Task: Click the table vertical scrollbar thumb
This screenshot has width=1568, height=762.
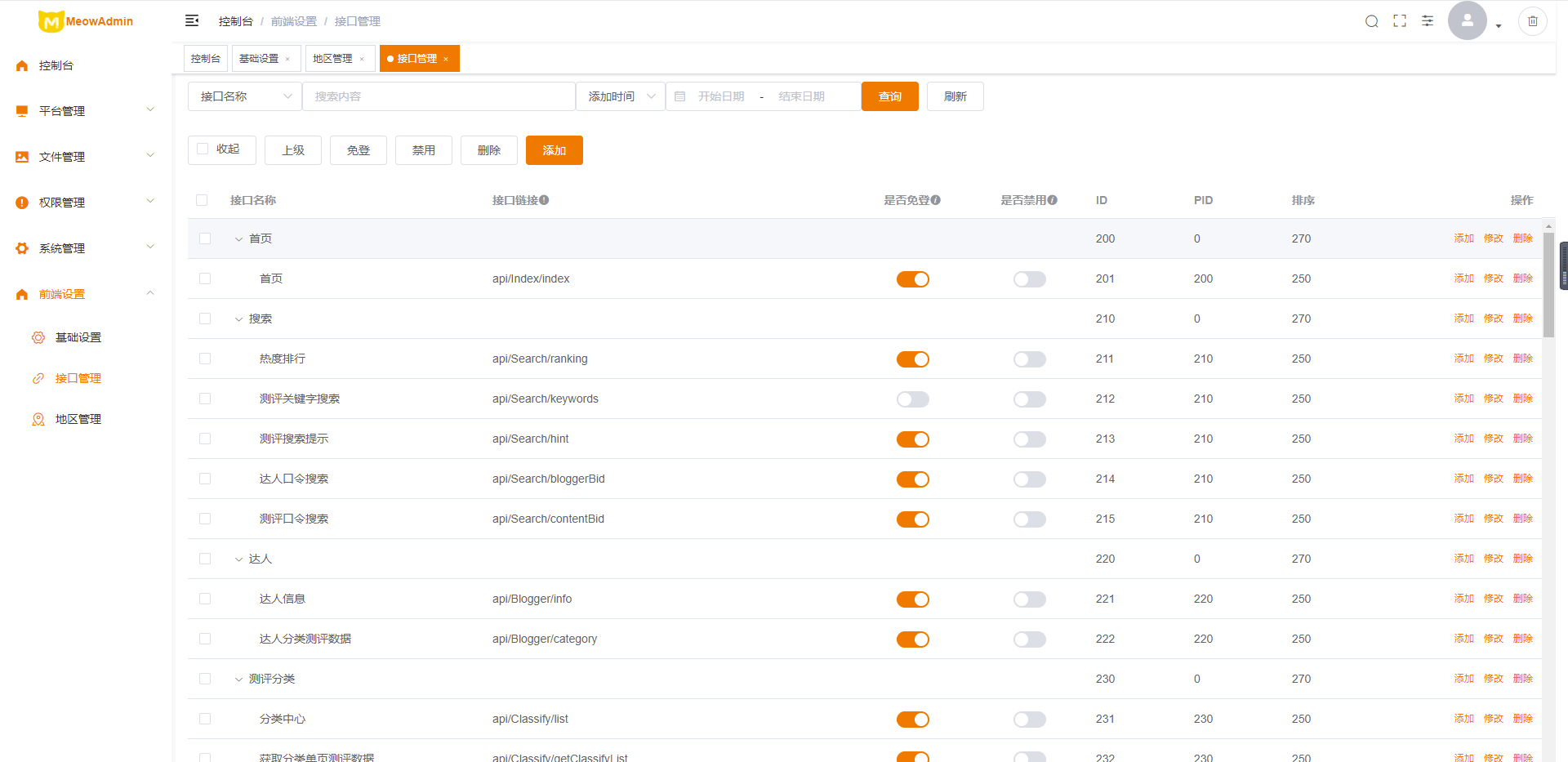Action: [x=1548, y=286]
